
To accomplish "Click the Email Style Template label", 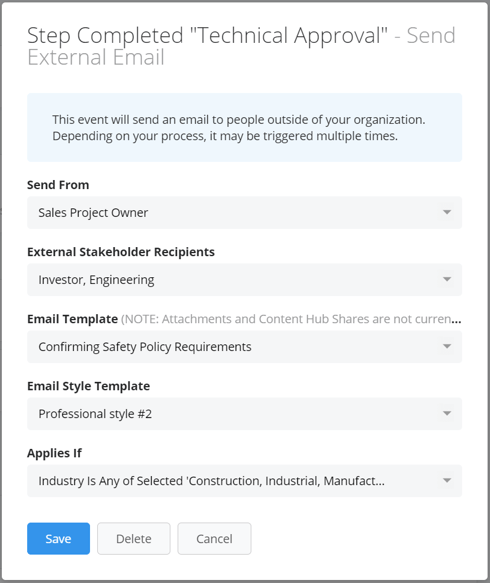I will coord(88,386).
